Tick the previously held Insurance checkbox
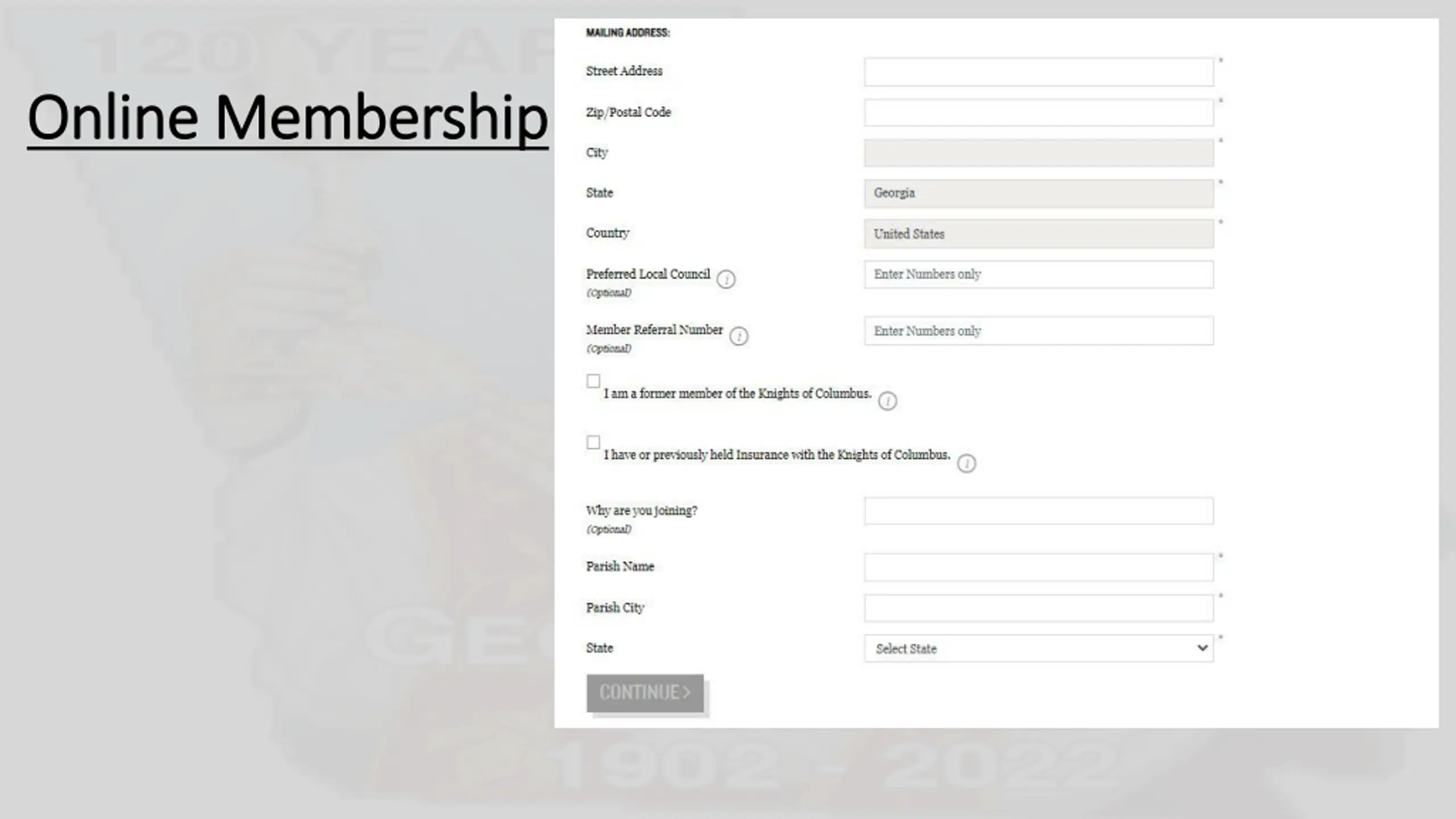 tap(593, 442)
